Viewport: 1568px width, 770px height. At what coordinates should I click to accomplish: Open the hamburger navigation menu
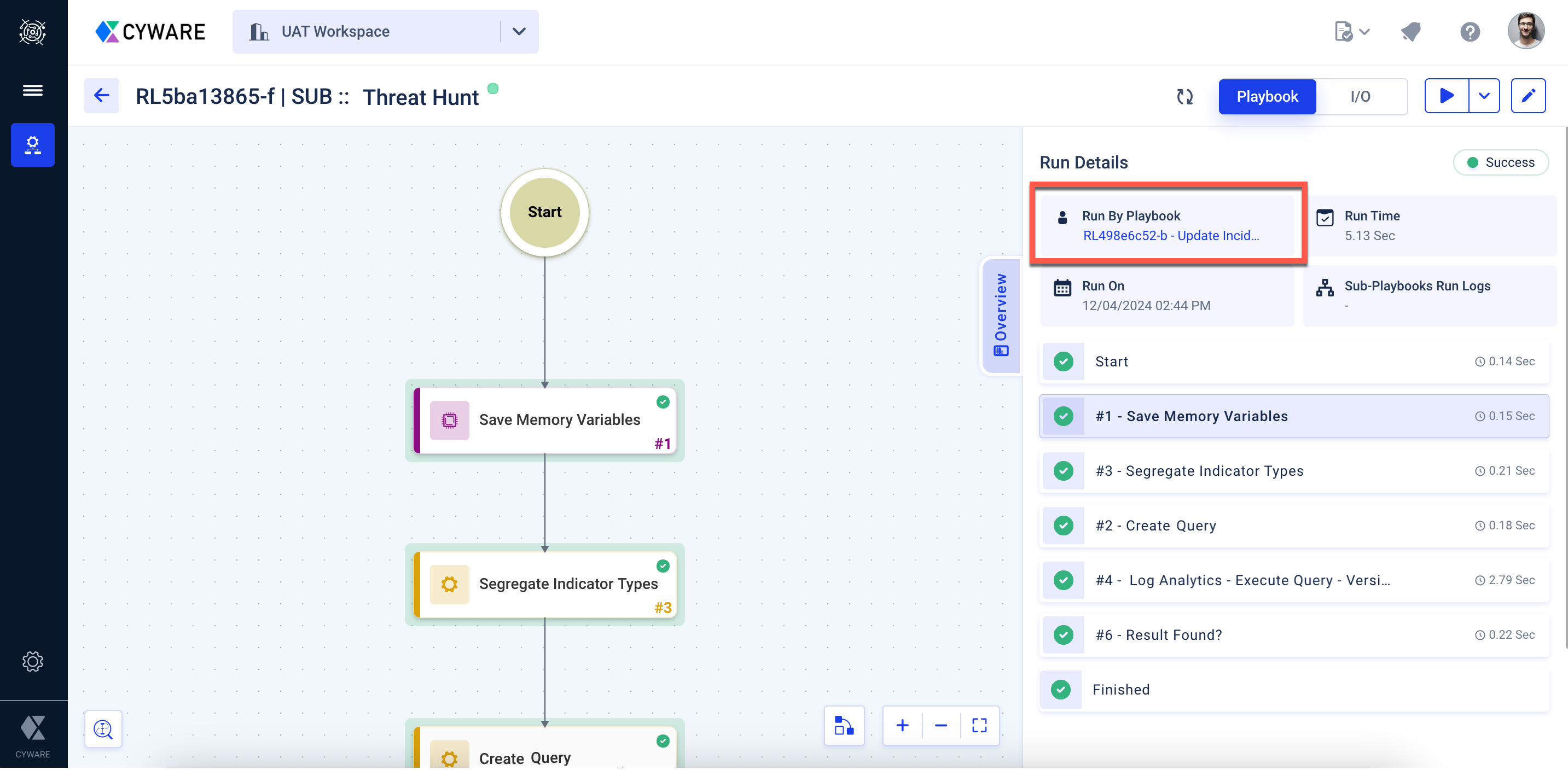tap(33, 91)
